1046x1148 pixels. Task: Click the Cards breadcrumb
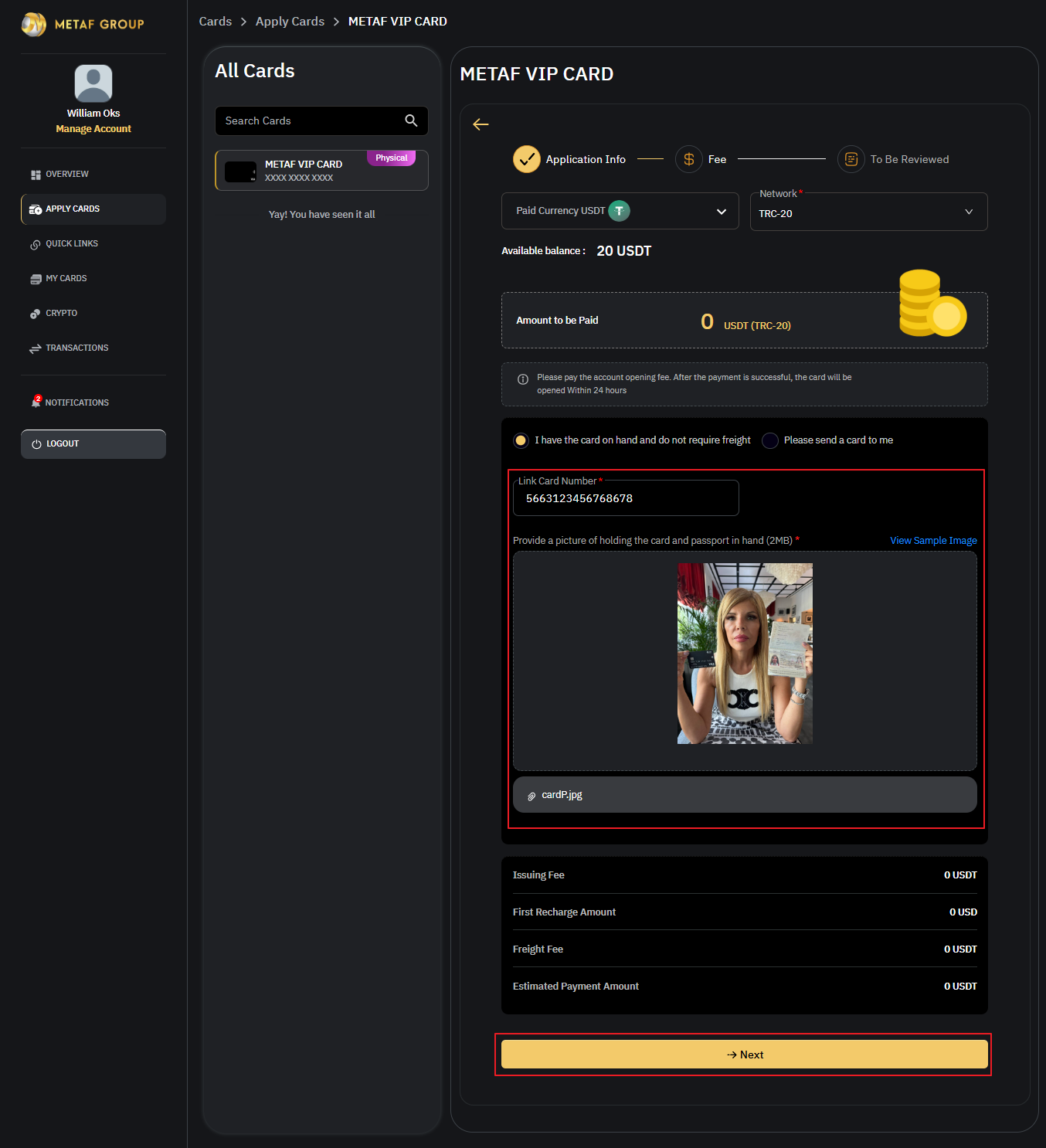(x=216, y=22)
